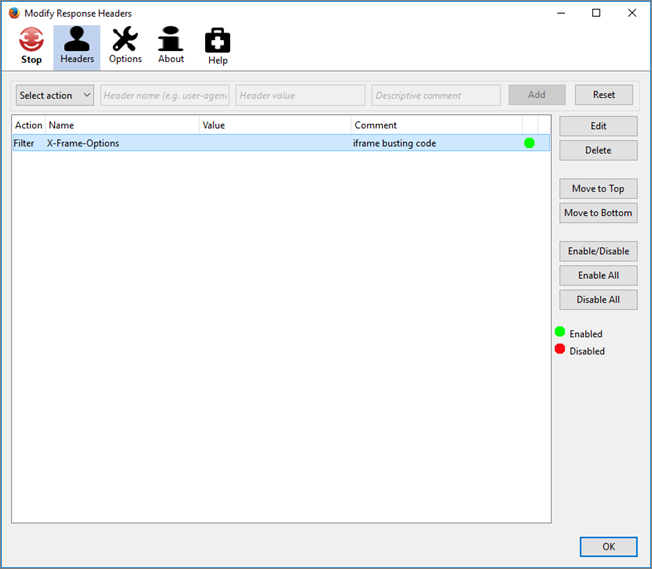Click the Reset button
The image size is (652, 569).
[x=604, y=95]
